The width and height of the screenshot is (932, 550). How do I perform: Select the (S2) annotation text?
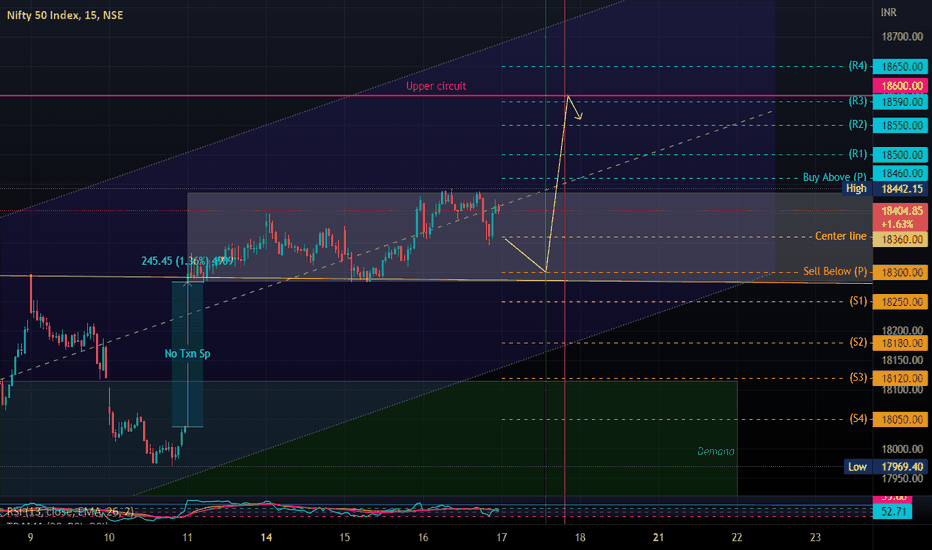pos(858,342)
